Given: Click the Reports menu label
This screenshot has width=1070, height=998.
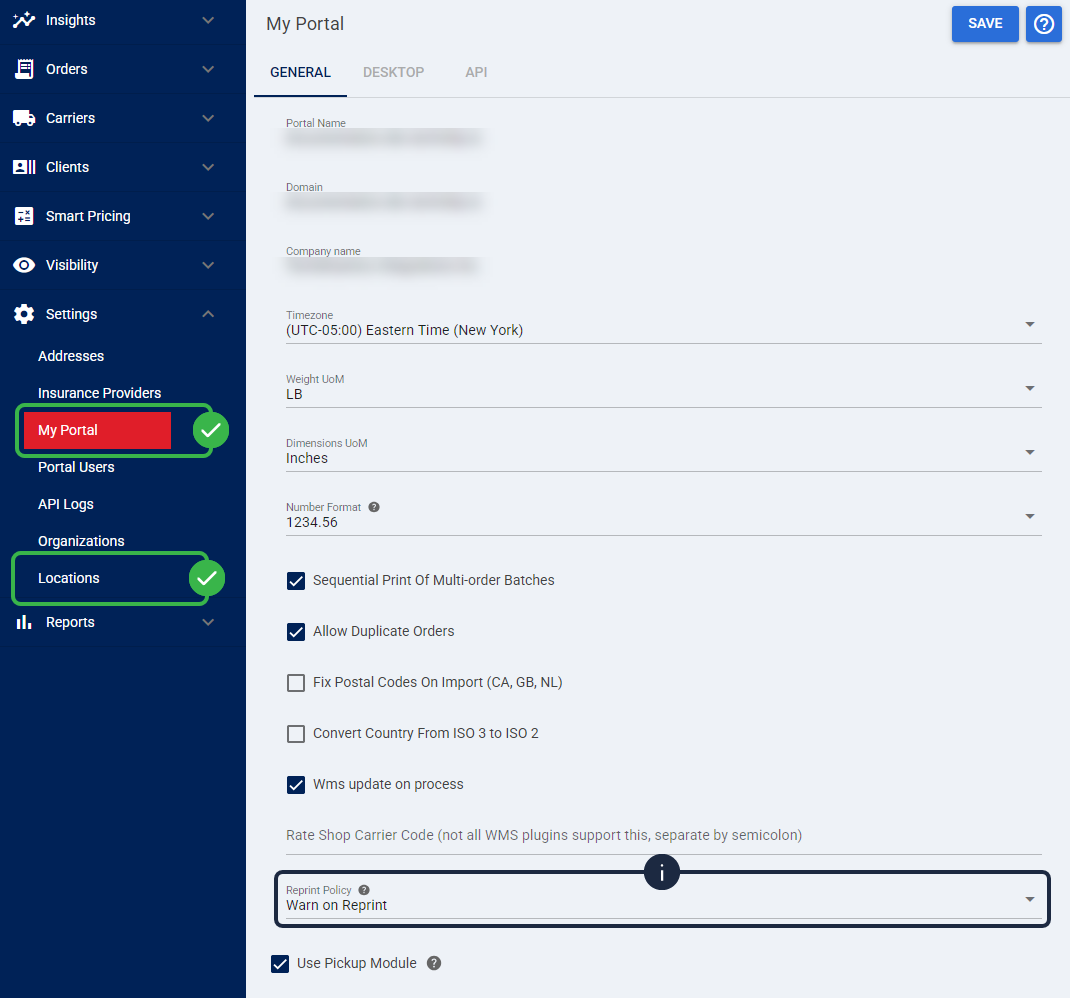Looking at the screenshot, I should pyautogui.click(x=70, y=622).
